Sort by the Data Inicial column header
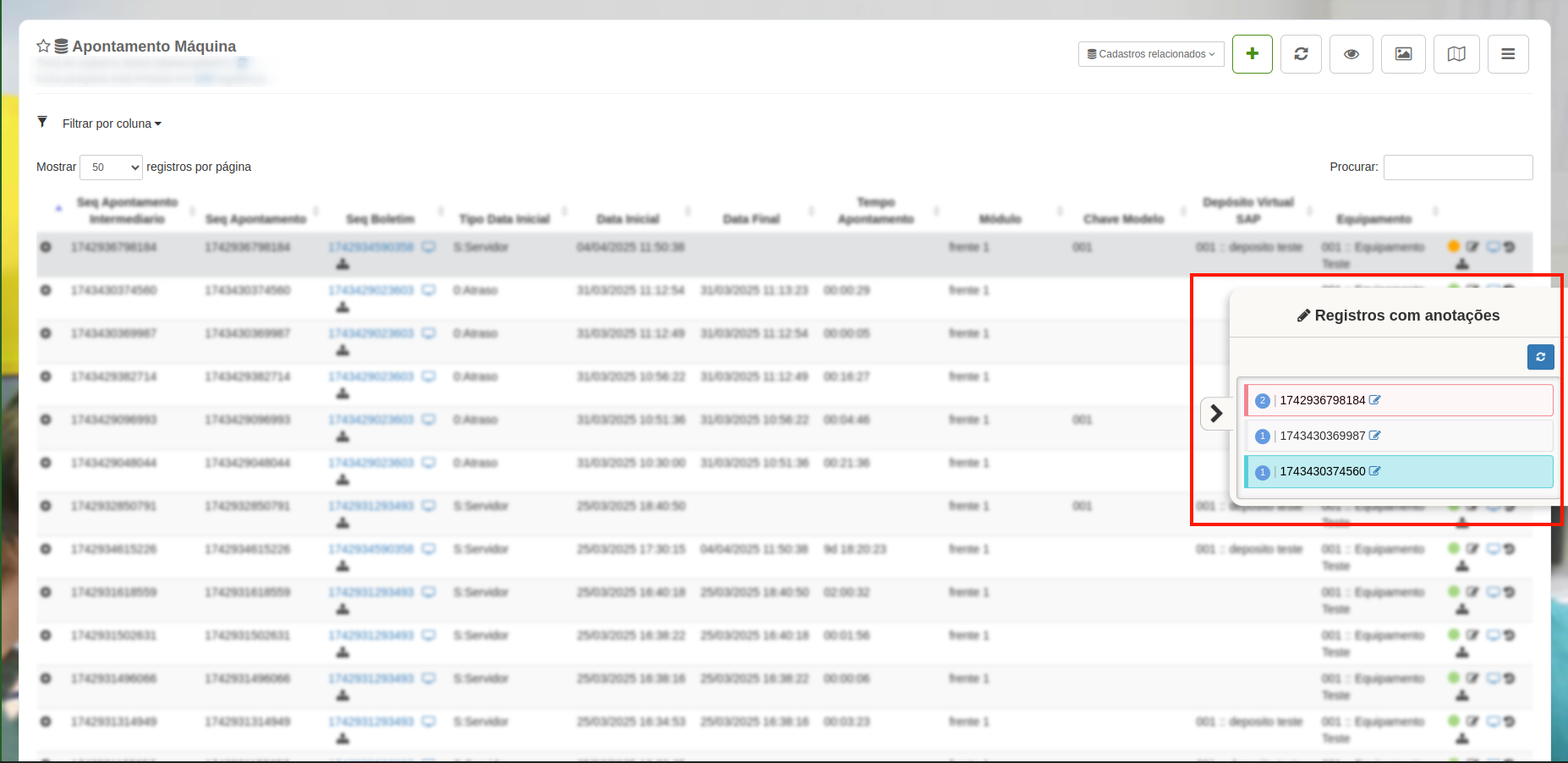1568x763 pixels. [628, 219]
